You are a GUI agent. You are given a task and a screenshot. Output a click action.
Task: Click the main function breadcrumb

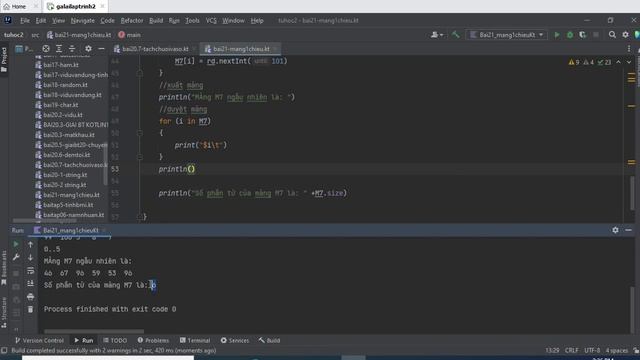[x=129, y=35]
